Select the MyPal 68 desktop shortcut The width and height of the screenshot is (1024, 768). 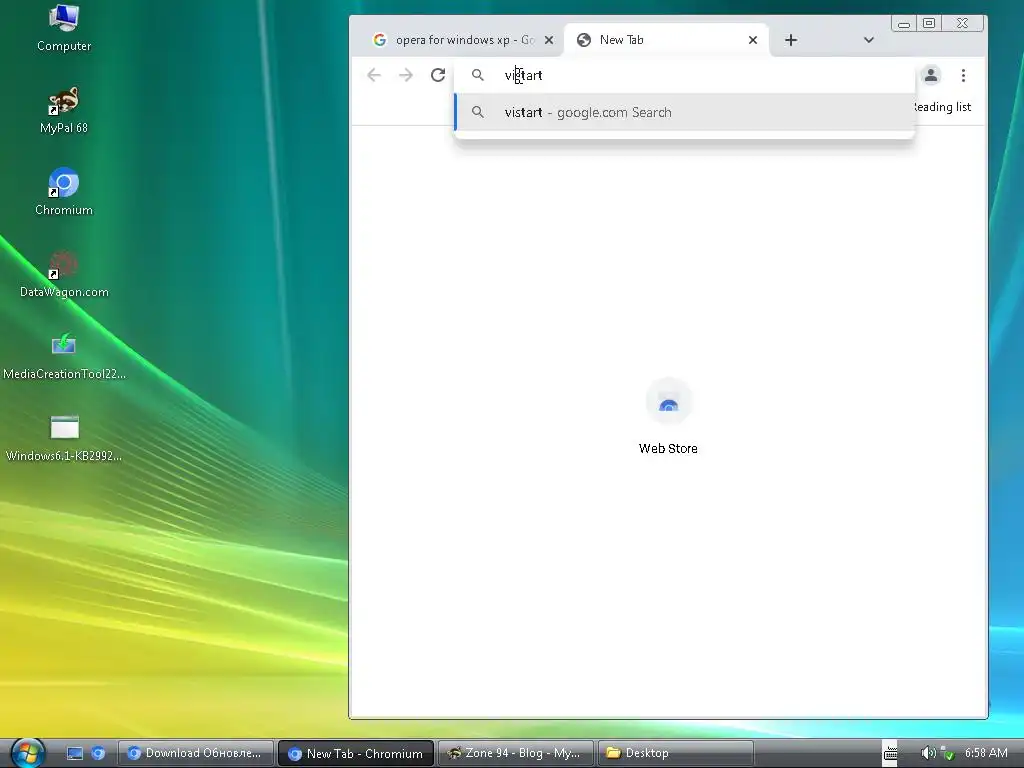[x=64, y=110]
